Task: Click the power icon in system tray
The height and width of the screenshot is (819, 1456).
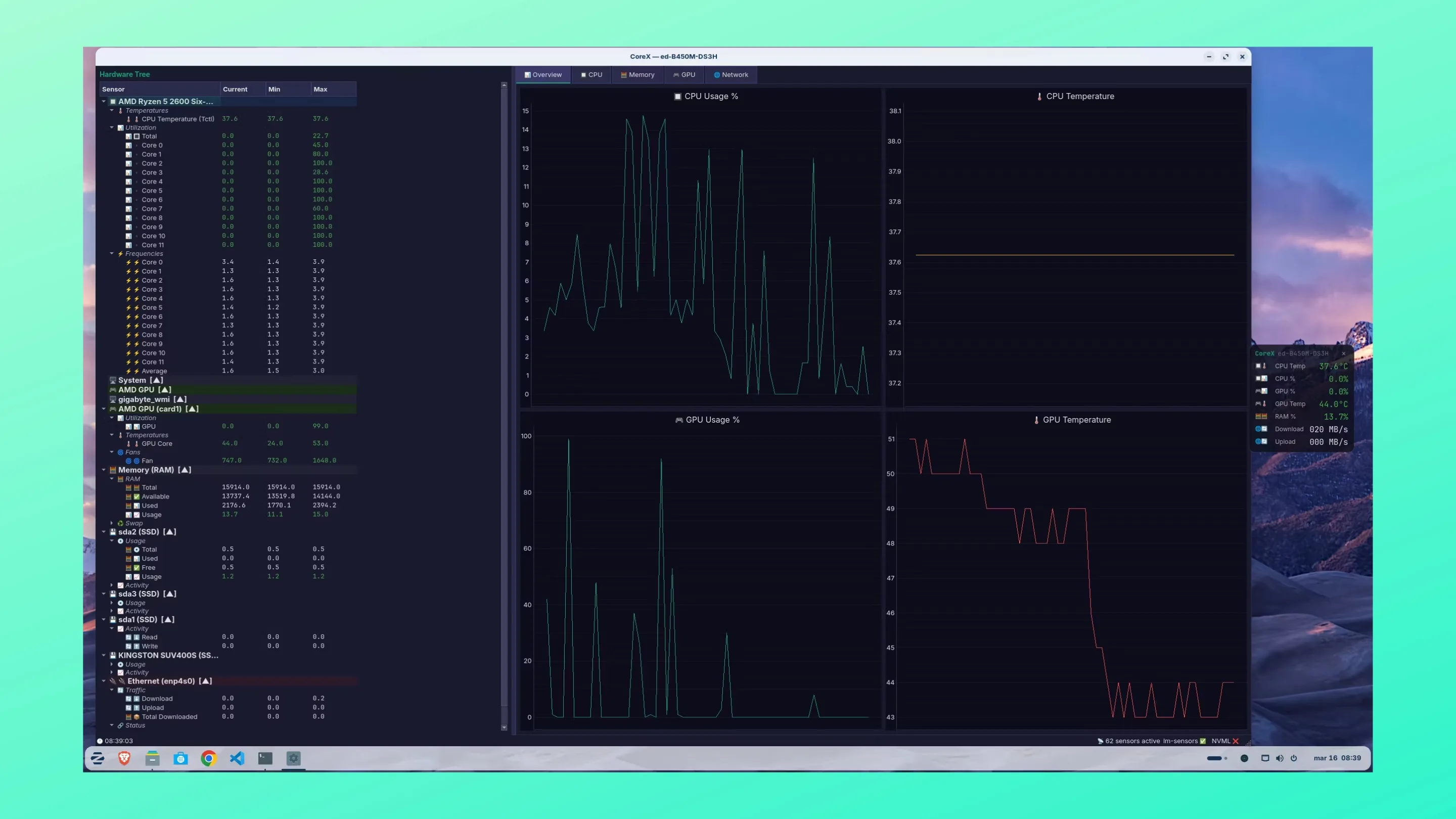Action: tap(1294, 758)
